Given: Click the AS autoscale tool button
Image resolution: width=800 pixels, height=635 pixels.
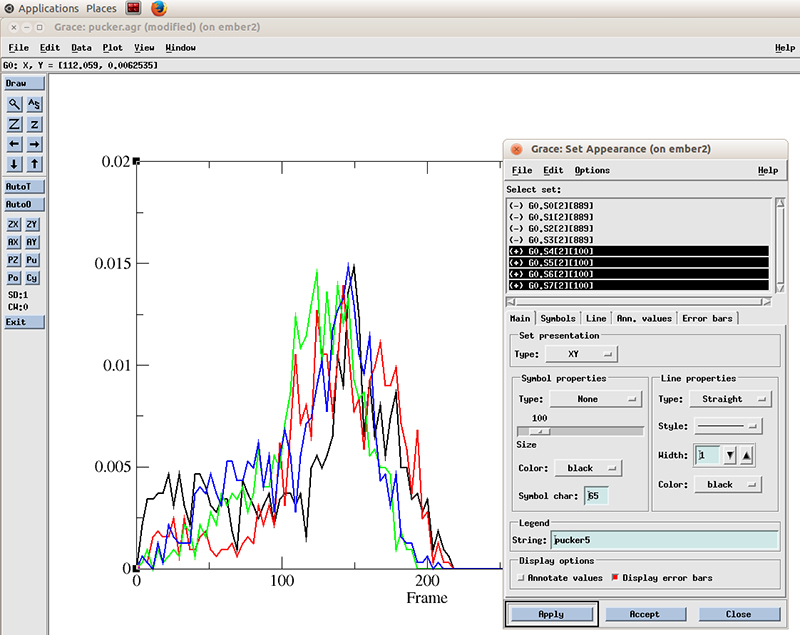Looking at the screenshot, I should click(x=34, y=104).
